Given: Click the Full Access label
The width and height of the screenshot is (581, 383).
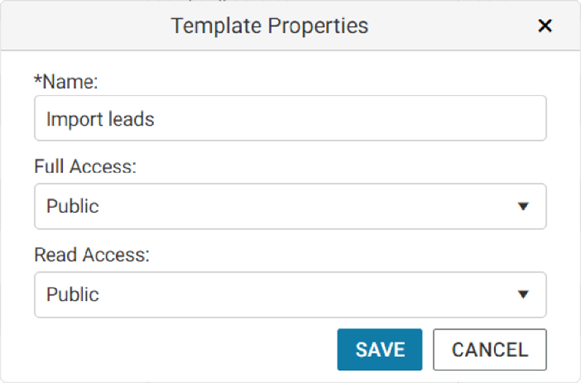Looking at the screenshot, I should click(85, 166).
